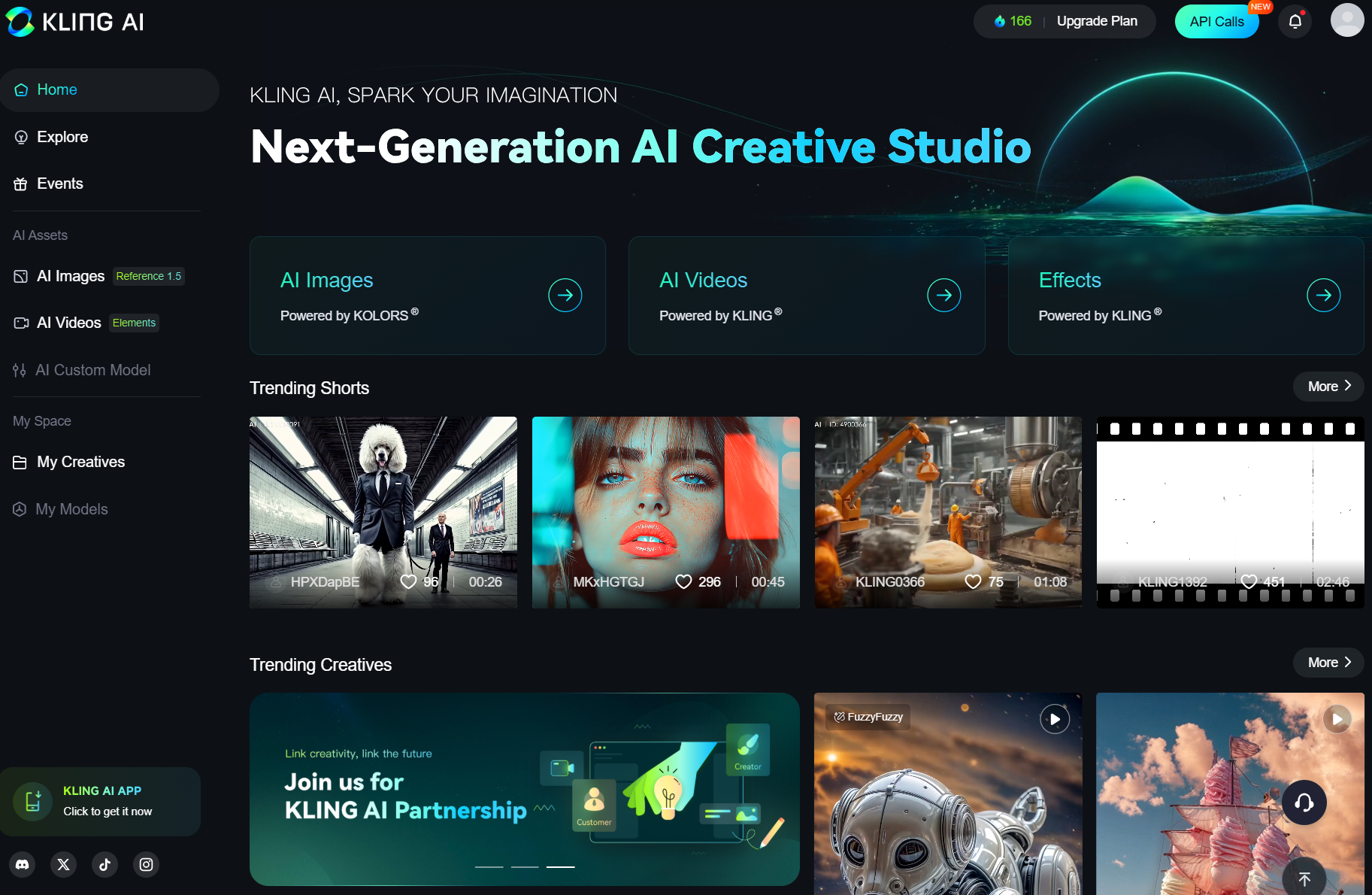Click the API Calls button
This screenshot has width=1372, height=895.
pyautogui.click(x=1216, y=22)
